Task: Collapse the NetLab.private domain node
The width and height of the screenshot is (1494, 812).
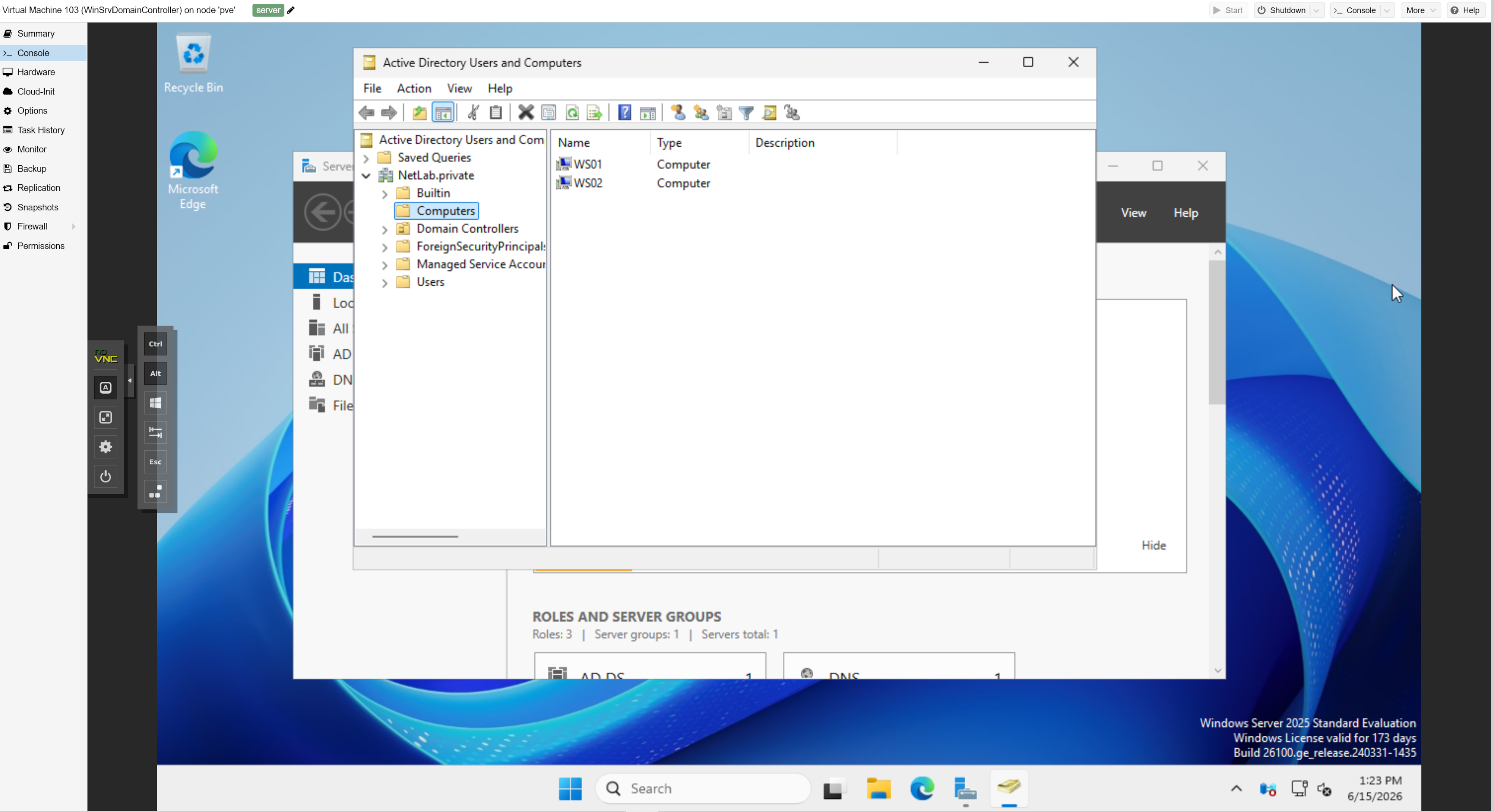Action: [366, 176]
